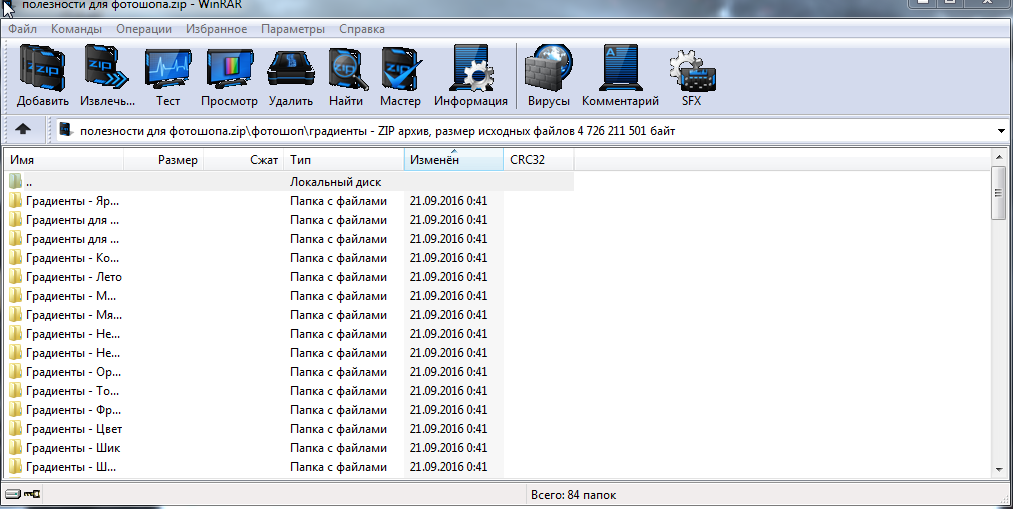Open the Операции menu
Image resolution: width=1013 pixels, height=509 pixels.
tap(144, 29)
